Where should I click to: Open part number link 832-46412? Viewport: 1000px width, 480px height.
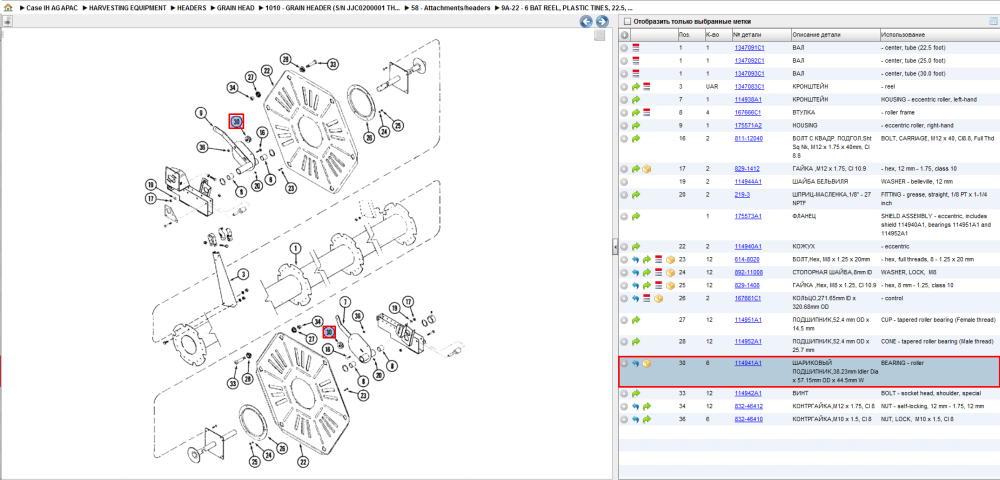pyautogui.click(x=749, y=407)
